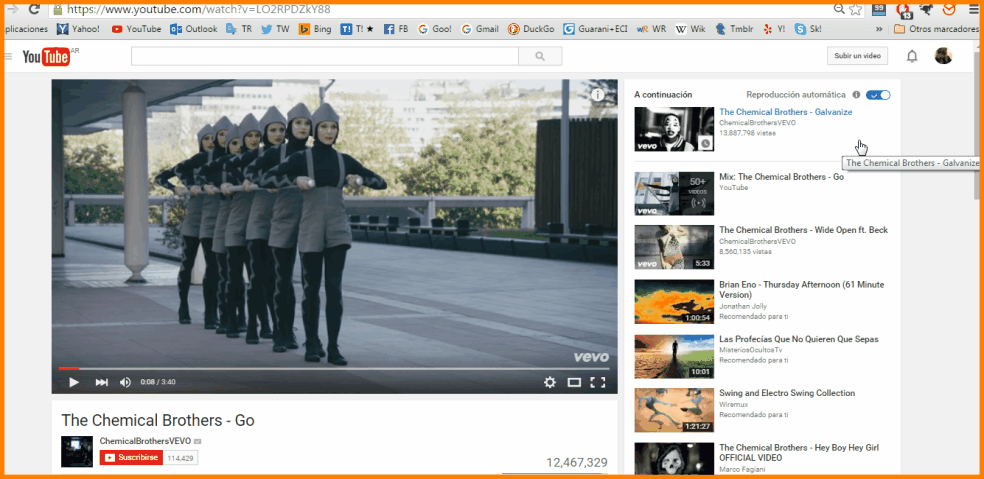Click the channel avatar below the video
The image size is (984, 479).
tap(77, 451)
